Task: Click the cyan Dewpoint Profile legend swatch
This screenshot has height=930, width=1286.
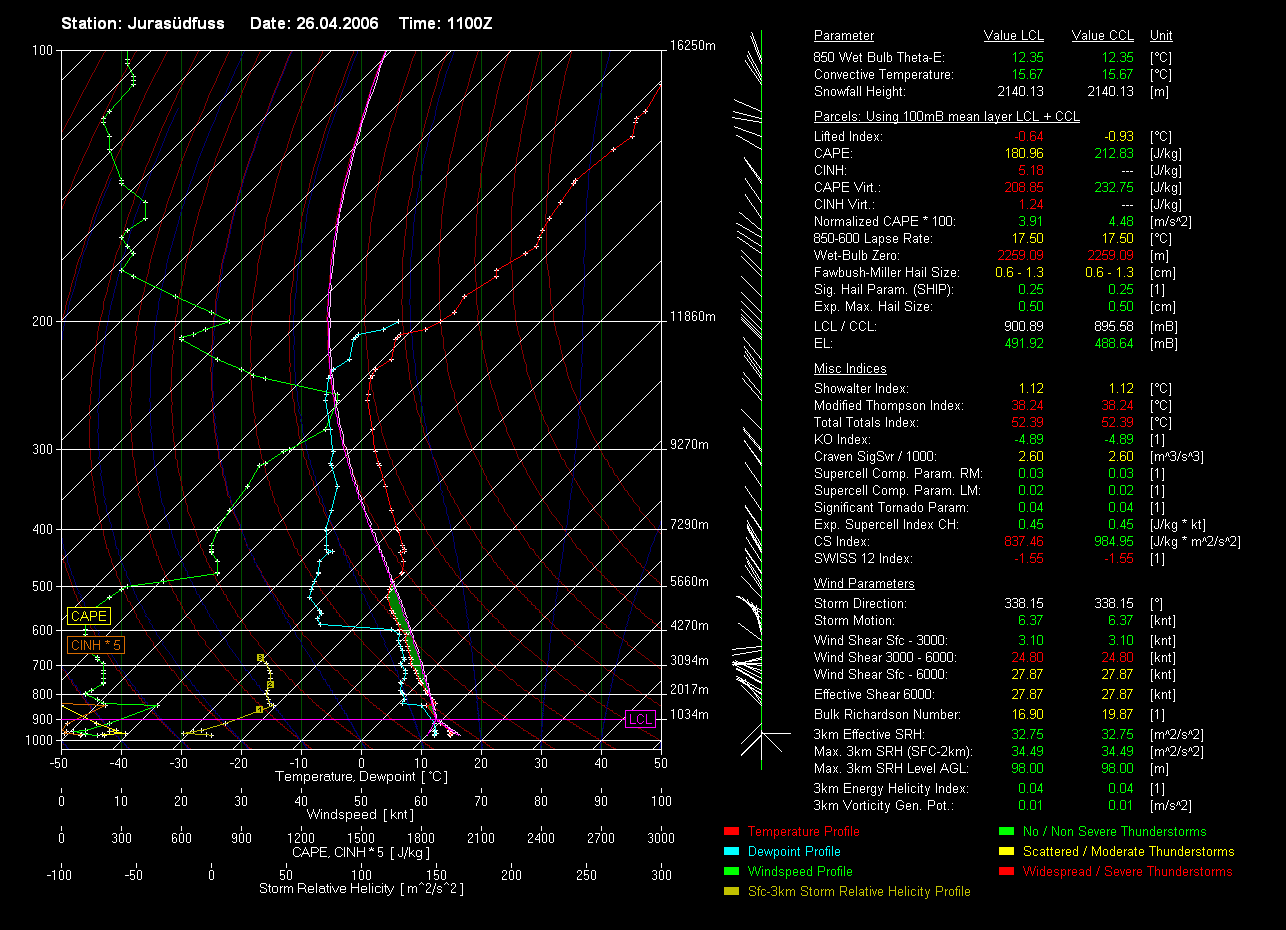Action: pyautogui.click(x=730, y=852)
